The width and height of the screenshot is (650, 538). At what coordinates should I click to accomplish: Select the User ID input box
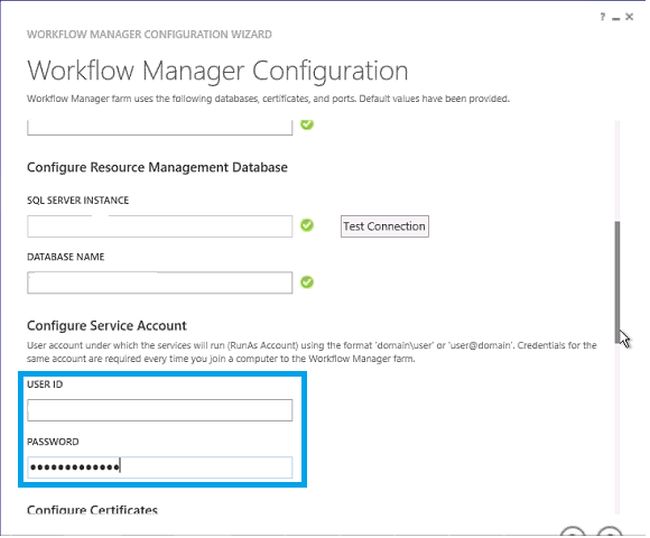[160, 410]
